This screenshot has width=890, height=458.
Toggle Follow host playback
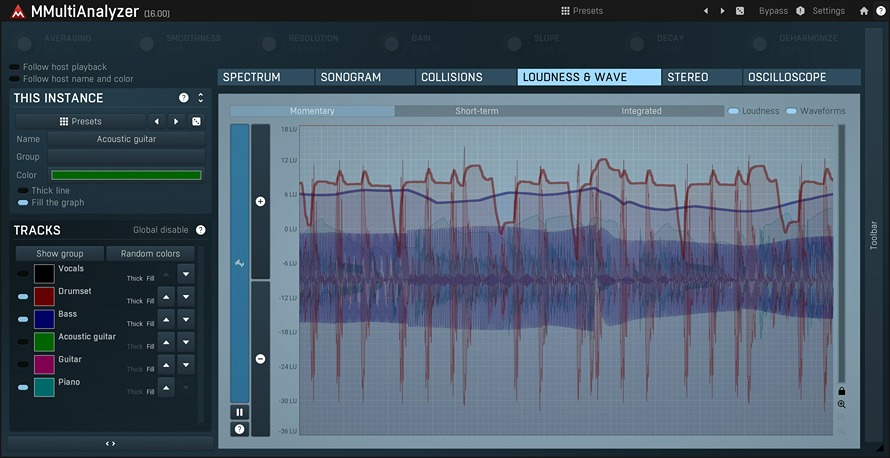[14, 67]
